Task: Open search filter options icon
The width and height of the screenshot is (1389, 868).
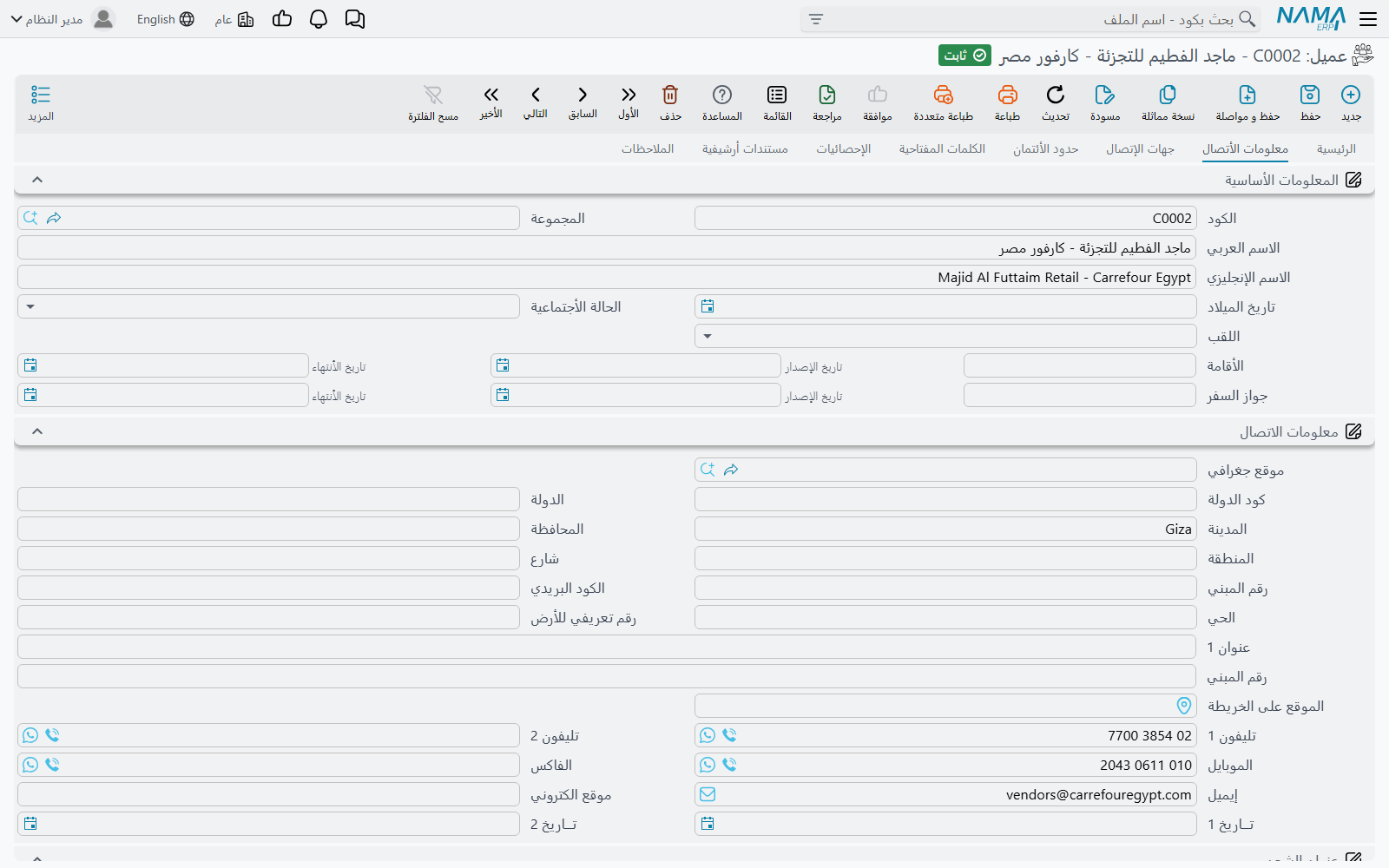Action: click(816, 19)
